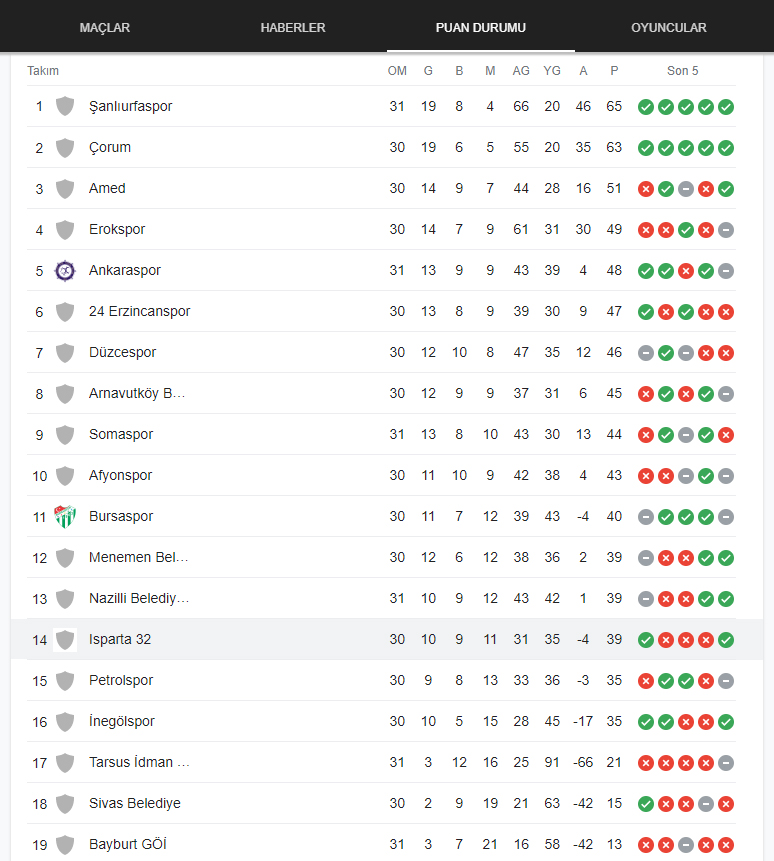Click the Bursaspor team logo
Screen dimensions: 774x861
click(65, 517)
